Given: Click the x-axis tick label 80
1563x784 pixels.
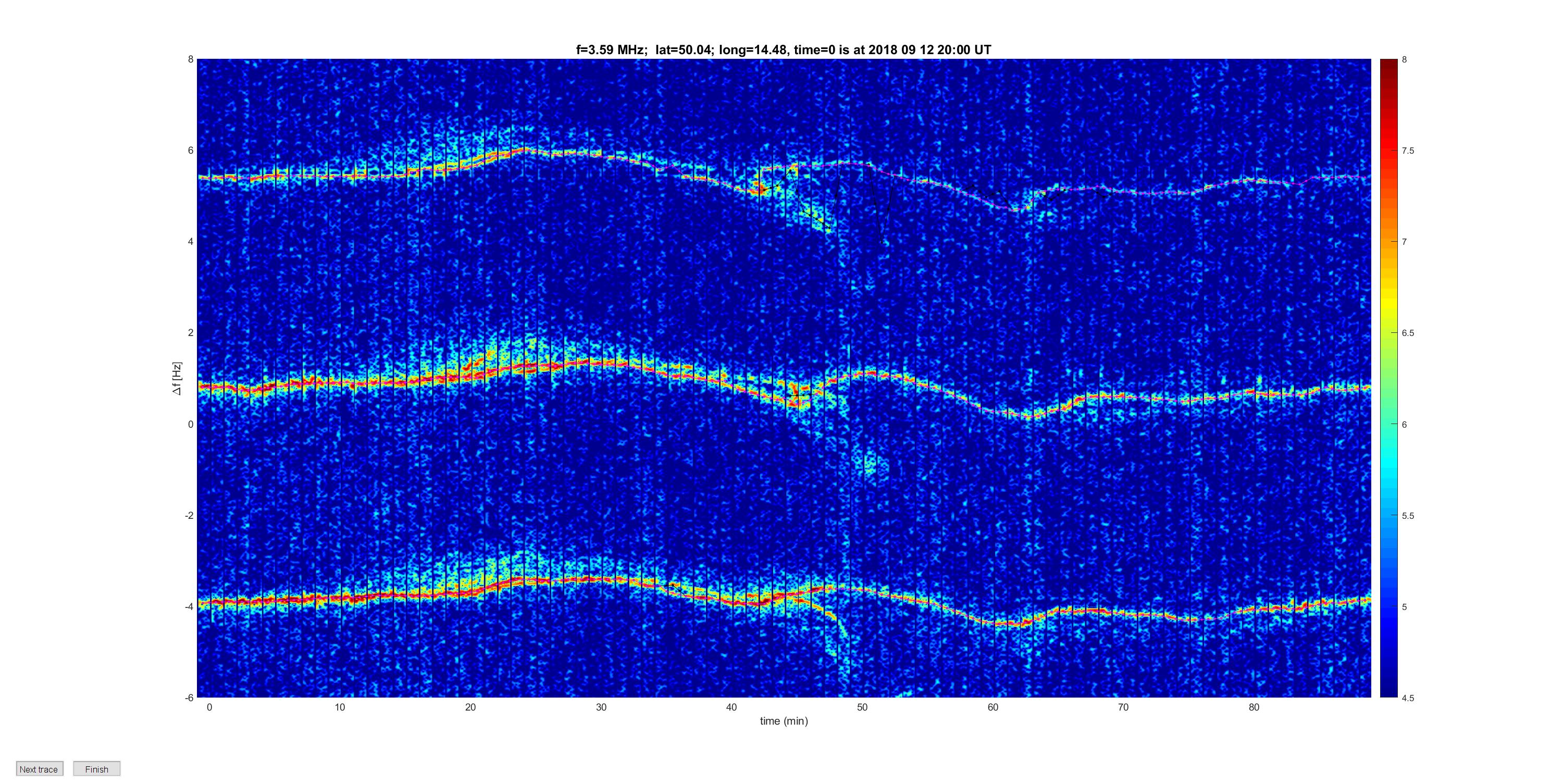Looking at the screenshot, I should tap(1254, 707).
